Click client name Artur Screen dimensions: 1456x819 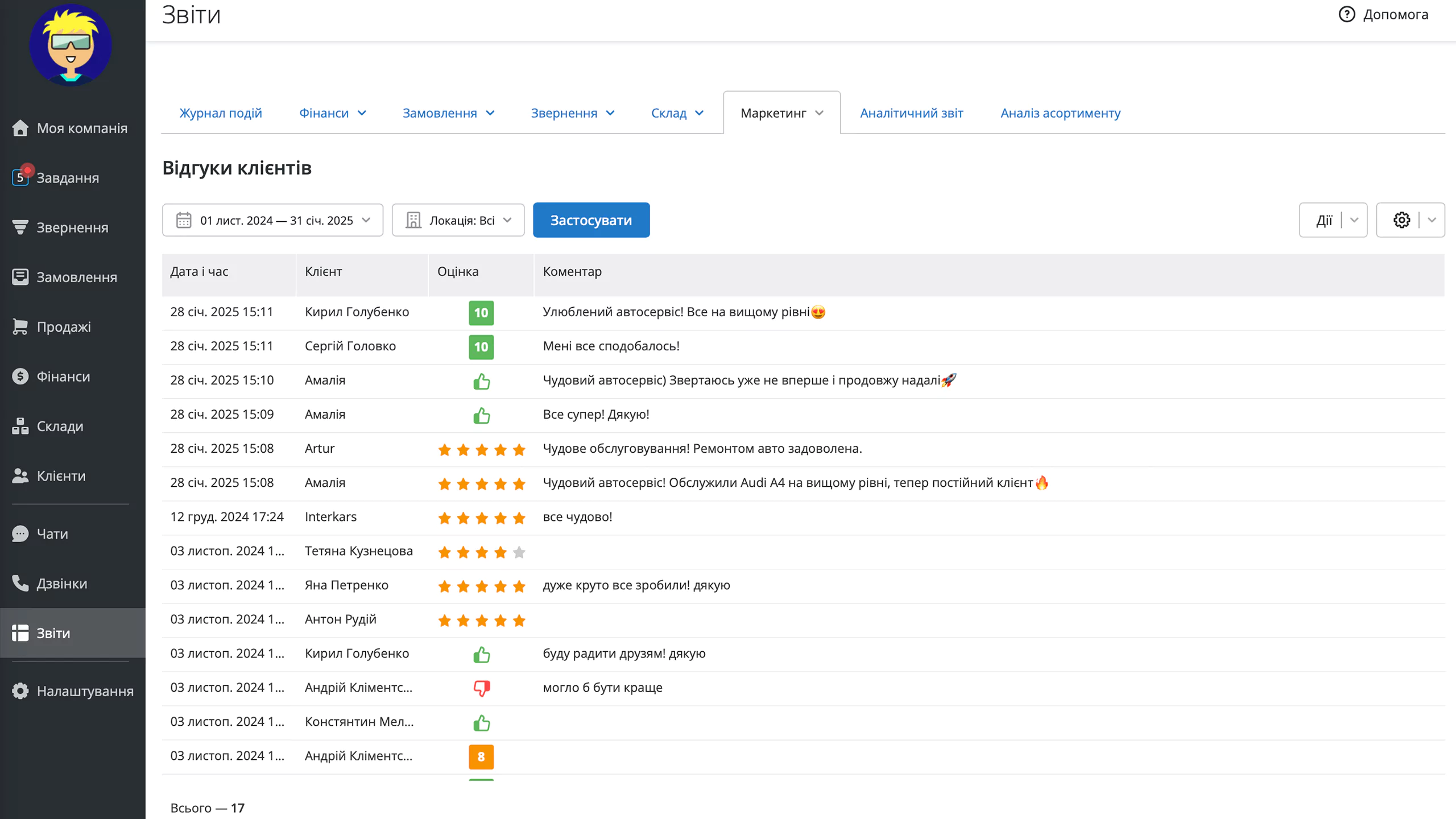point(320,449)
